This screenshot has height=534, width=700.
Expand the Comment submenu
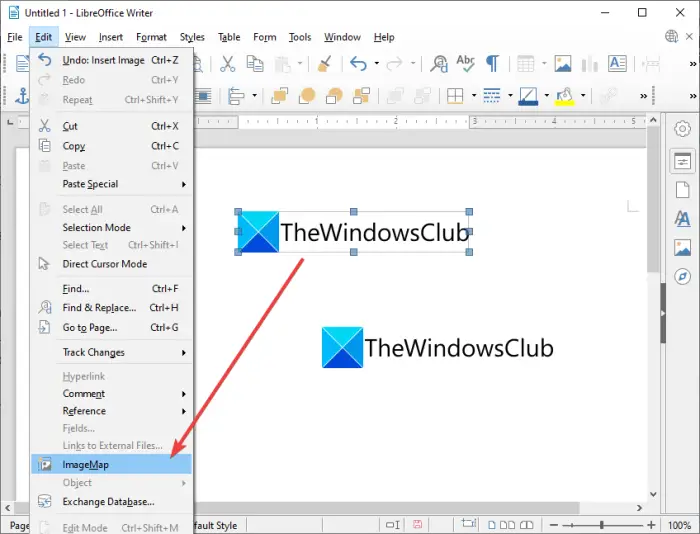click(112, 393)
